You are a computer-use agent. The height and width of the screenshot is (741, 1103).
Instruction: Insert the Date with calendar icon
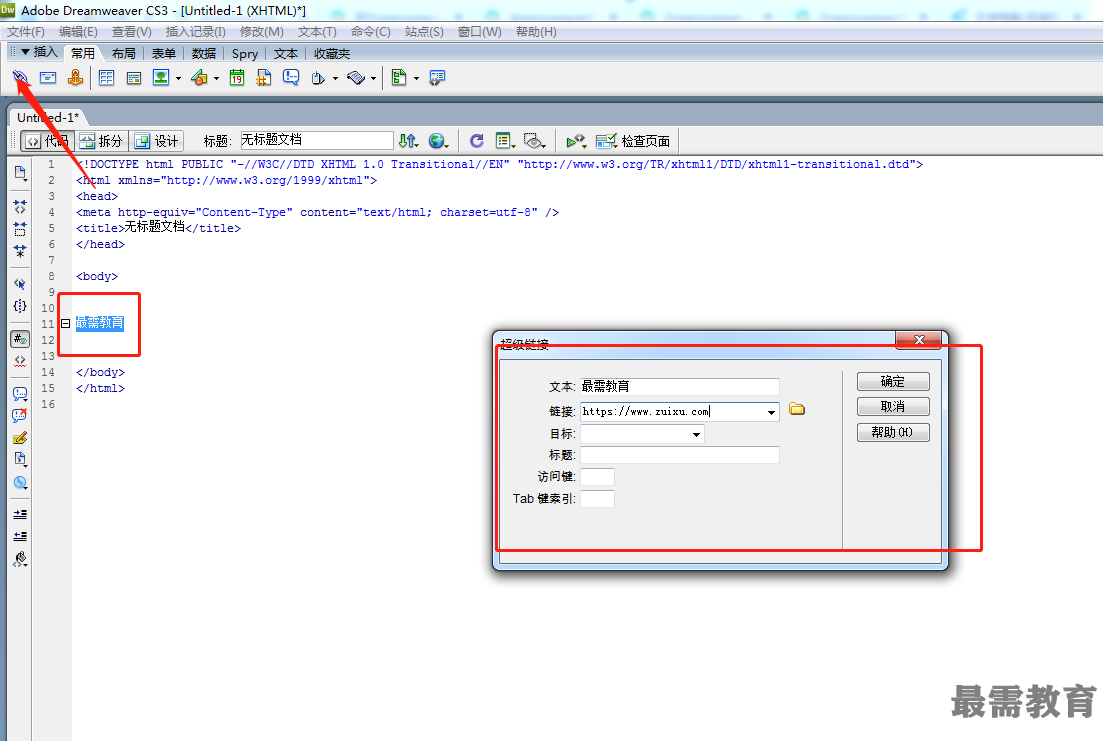coord(237,77)
